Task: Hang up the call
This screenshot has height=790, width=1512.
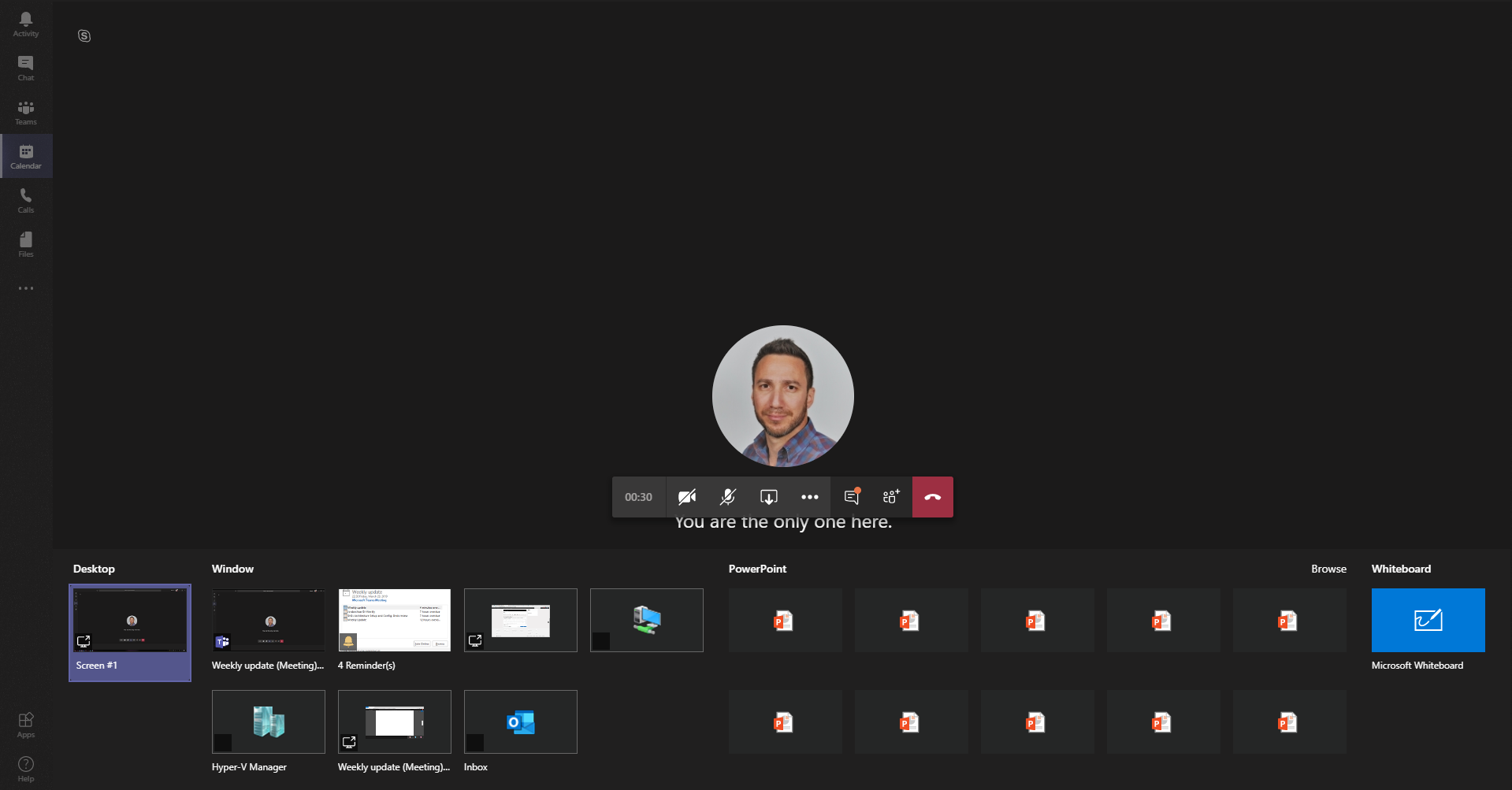Action: click(932, 497)
